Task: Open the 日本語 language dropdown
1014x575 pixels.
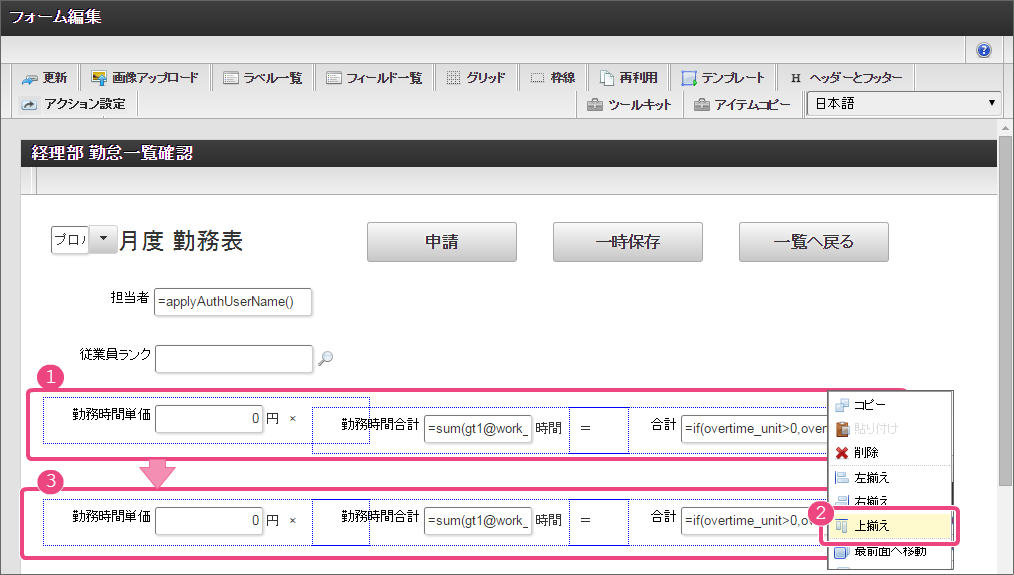Action: 903,104
